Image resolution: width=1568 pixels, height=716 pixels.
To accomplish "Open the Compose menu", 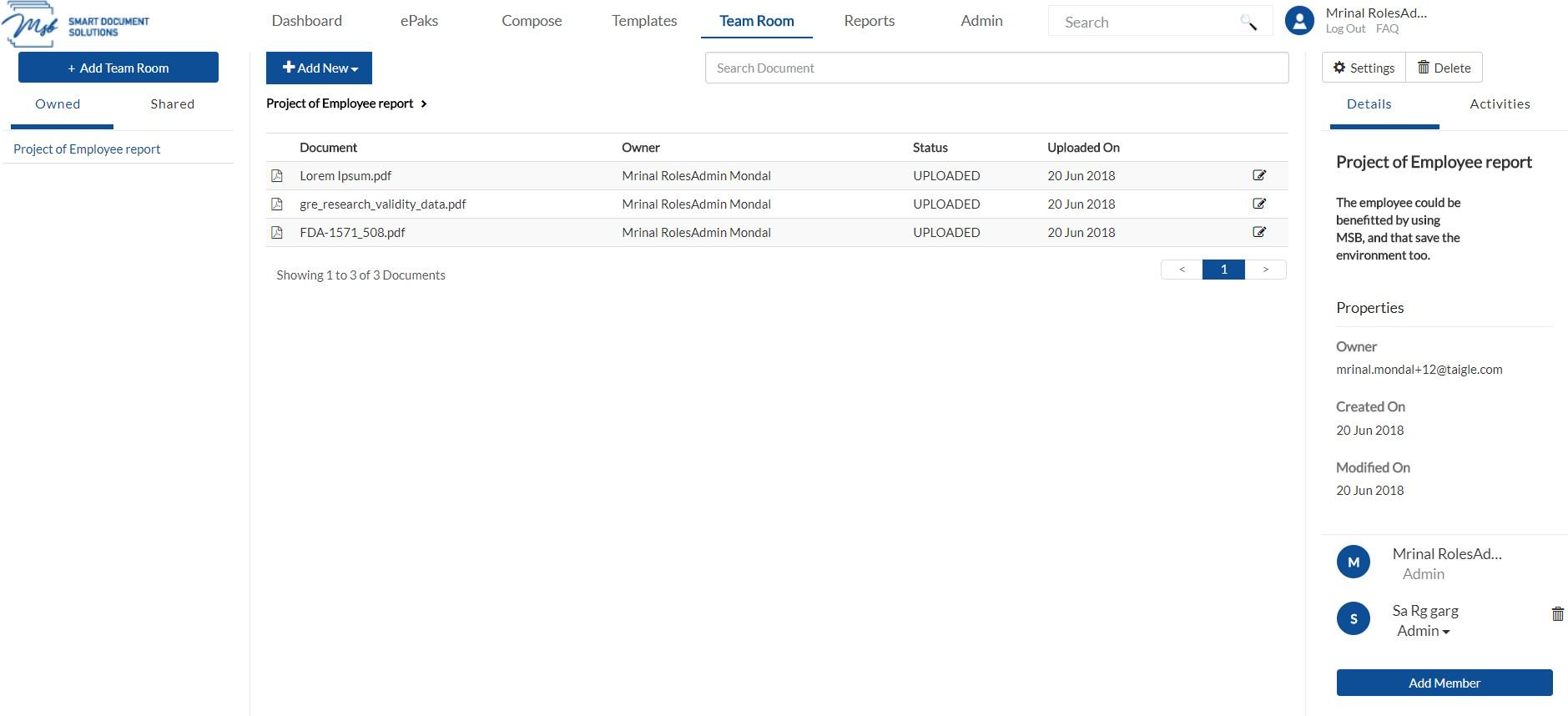I will coord(532,21).
